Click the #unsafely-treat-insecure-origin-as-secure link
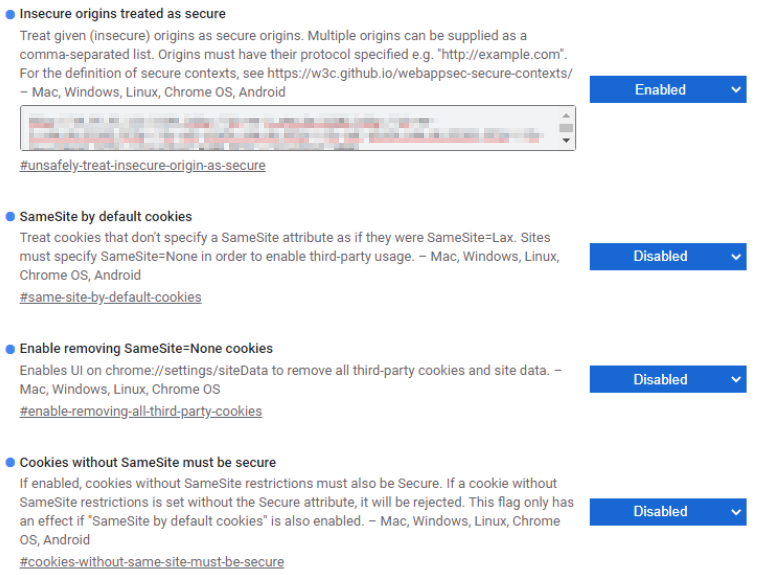 [x=142, y=165]
